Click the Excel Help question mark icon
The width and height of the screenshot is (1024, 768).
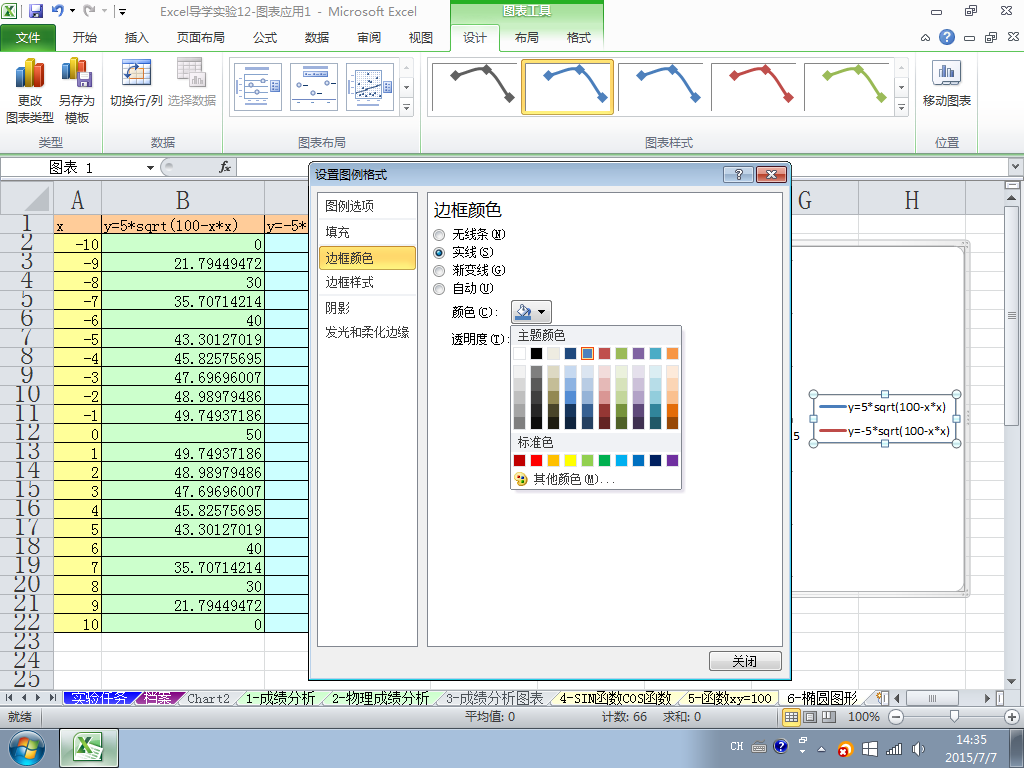(x=946, y=37)
